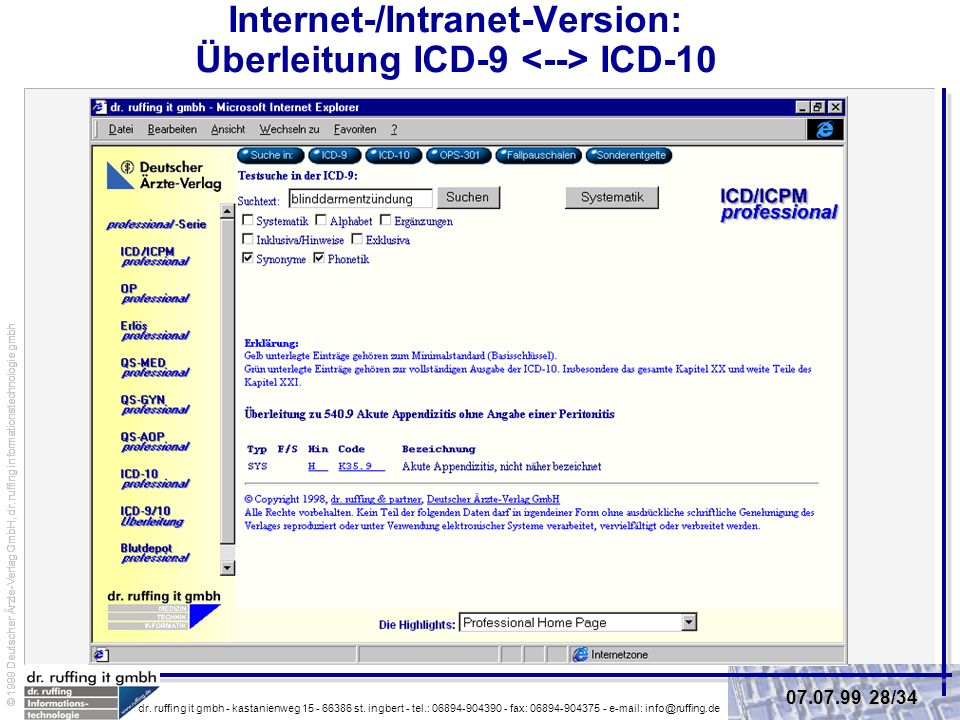Open the Favoriten menu
Viewport: 960px width, 720px height.
(x=355, y=129)
